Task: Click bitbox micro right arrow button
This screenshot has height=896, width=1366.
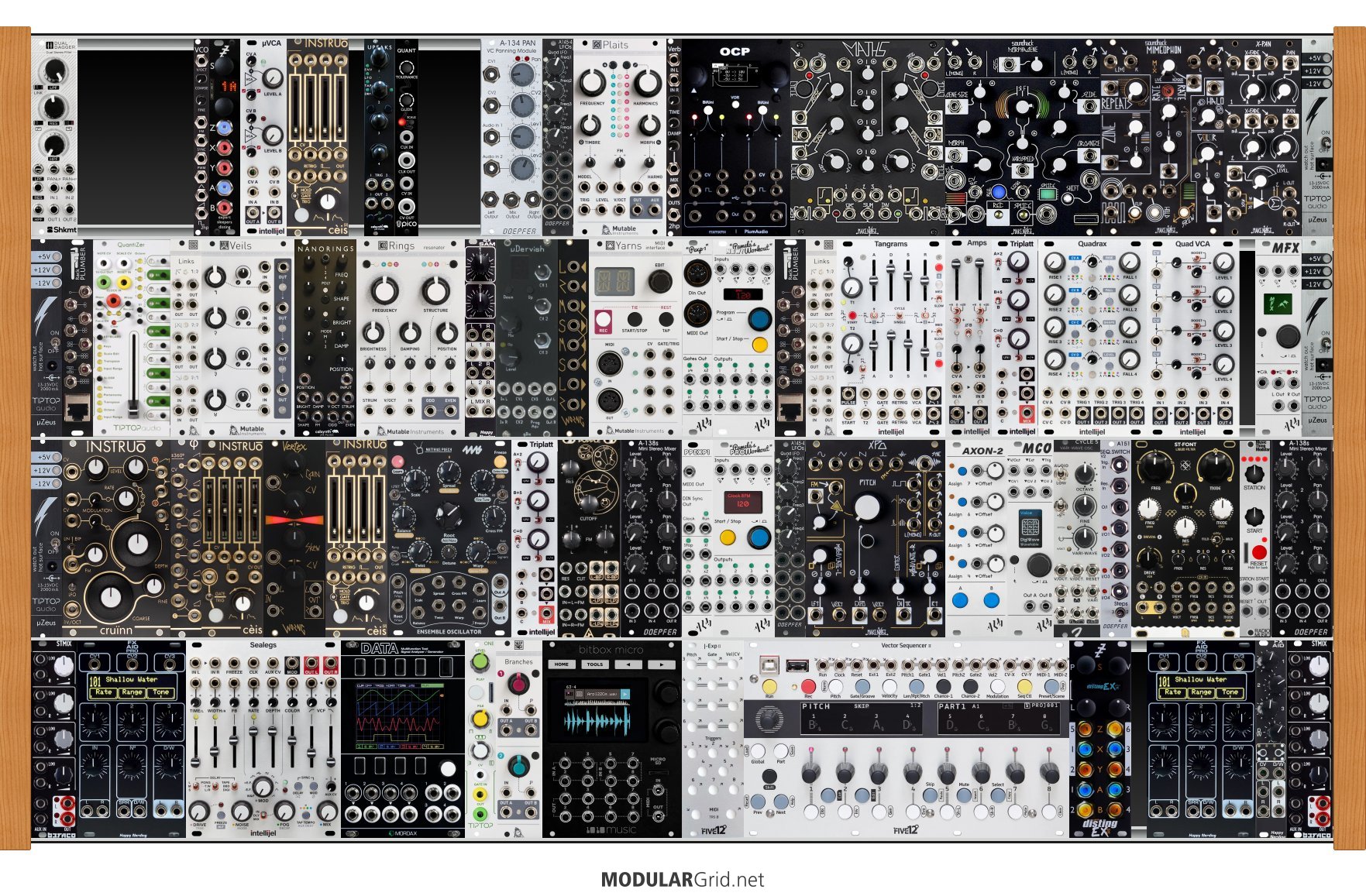Action: [661, 664]
